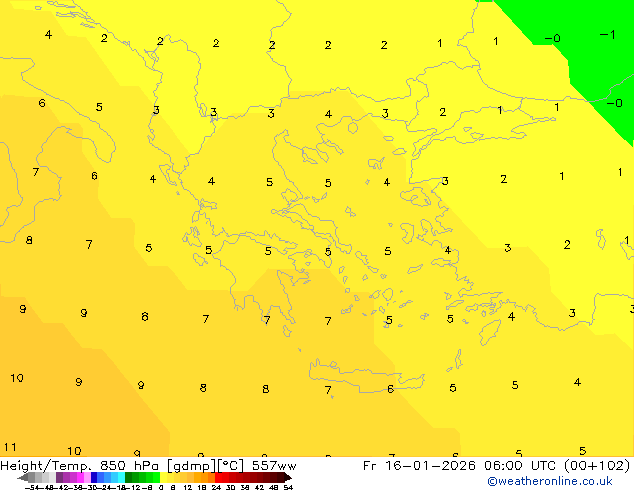The height and width of the screenshot is (490, 634).
Task: Click the "06:00 UTC" time label
Action: coord(521,466)
